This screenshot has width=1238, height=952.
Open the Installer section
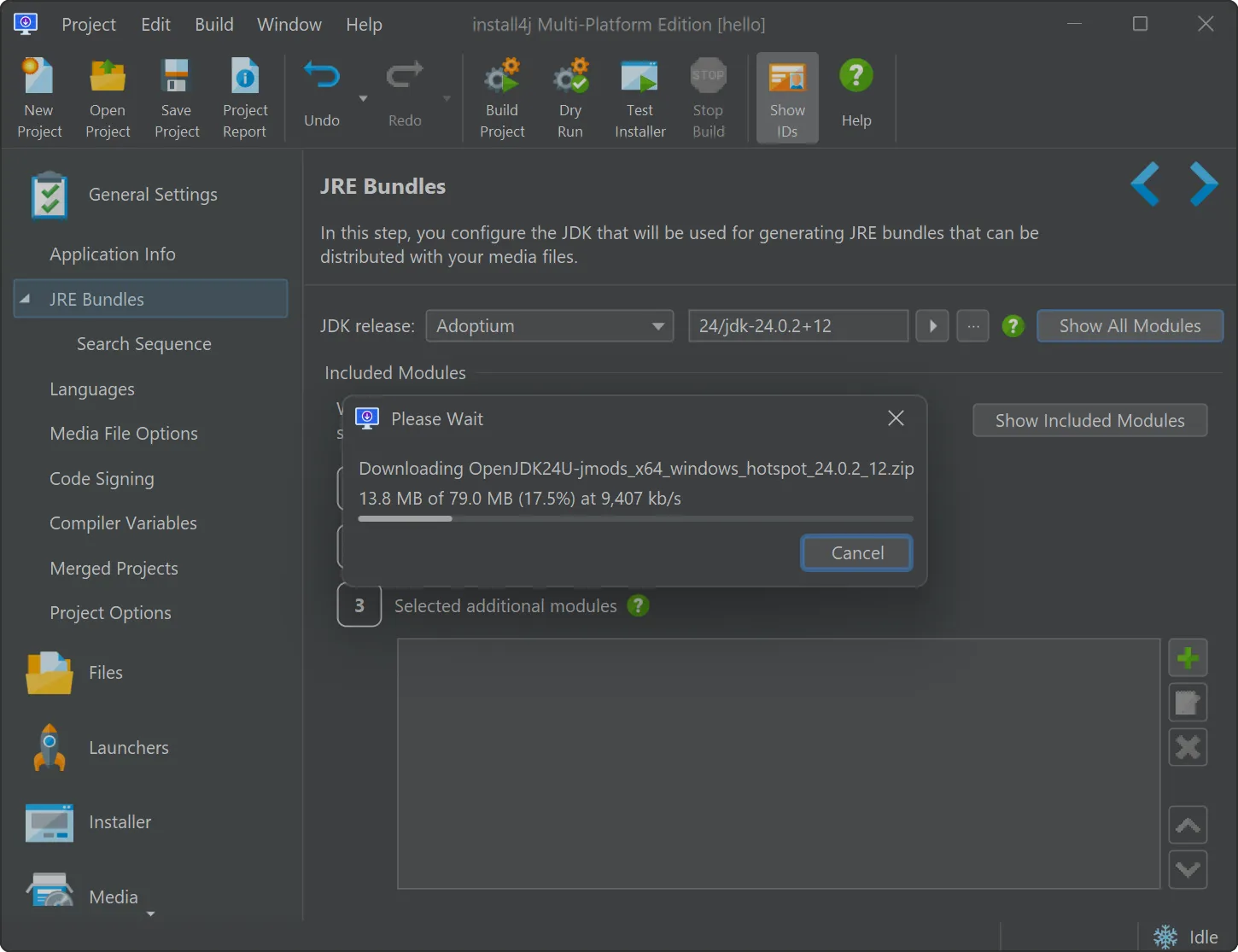pyautogui.click(x=89, y=822)
